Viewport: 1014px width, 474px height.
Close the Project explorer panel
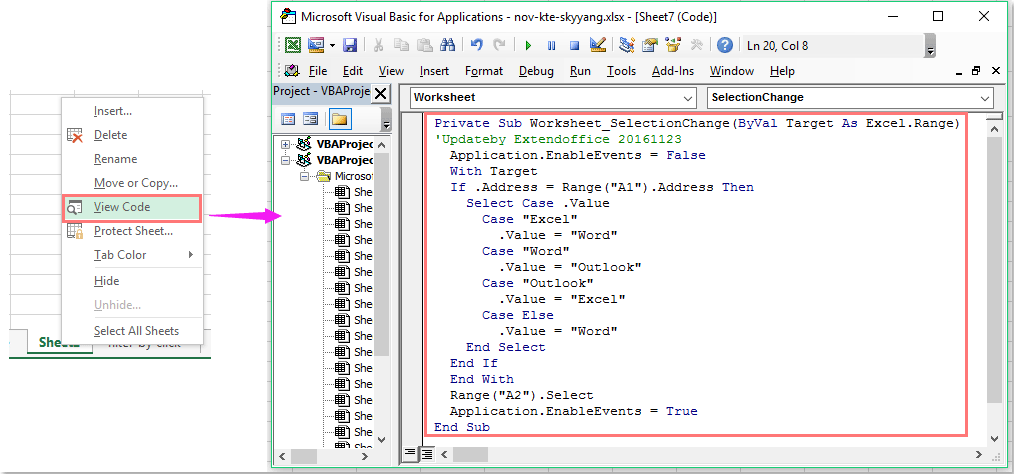(x=380, y=93)
